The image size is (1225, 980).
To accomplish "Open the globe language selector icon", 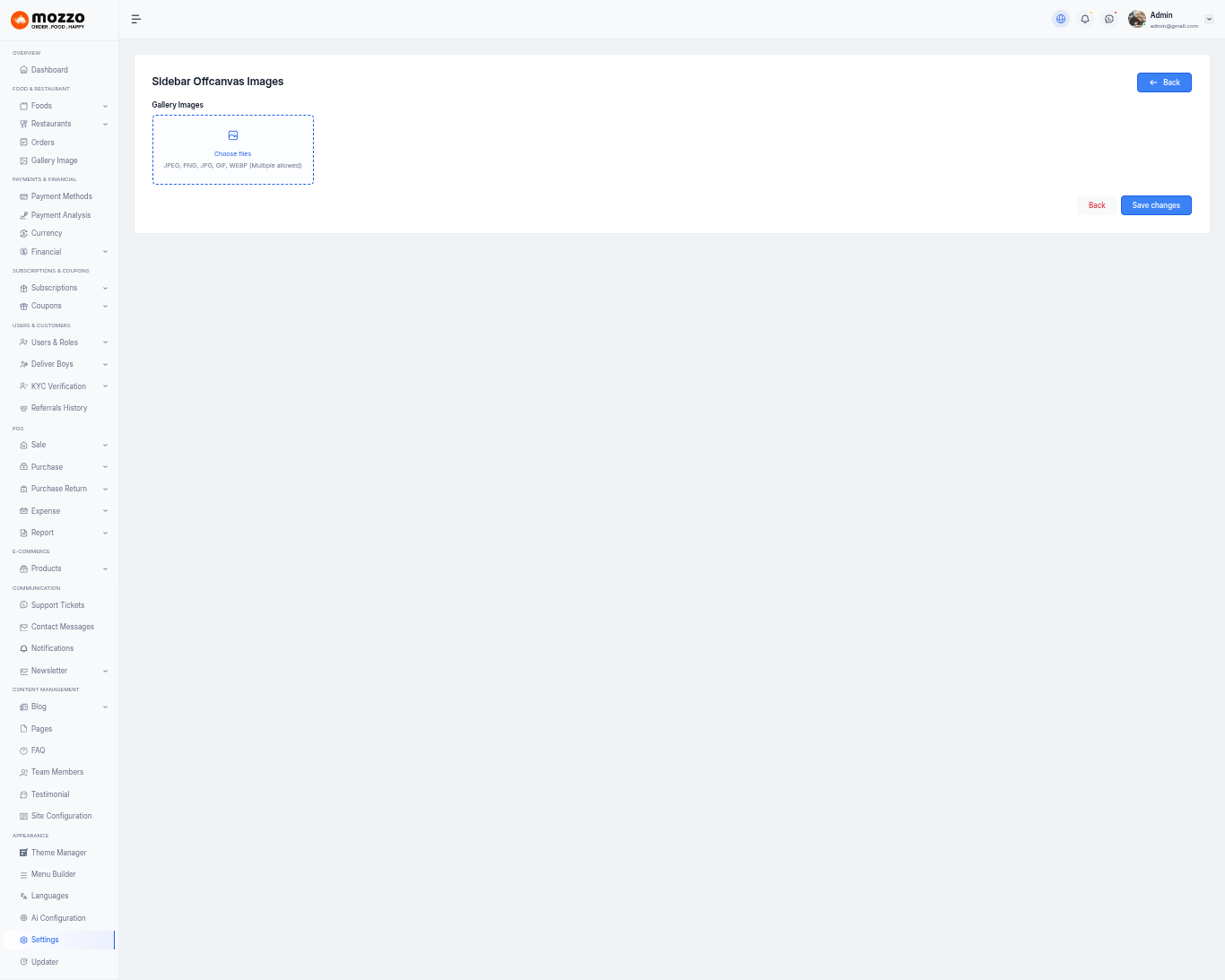I will (x=1061, y=19).
